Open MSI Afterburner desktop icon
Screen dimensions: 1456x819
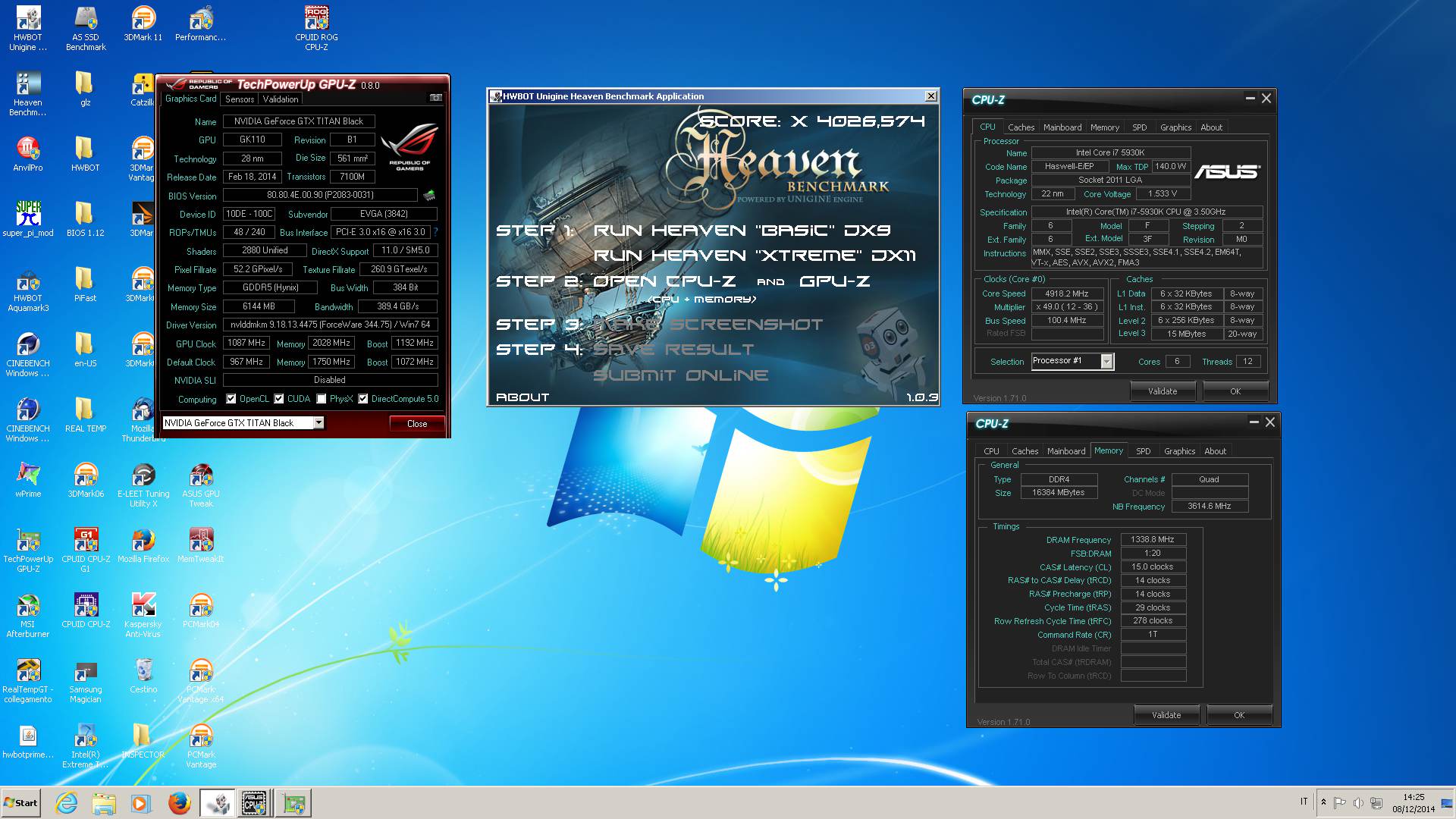pos(28,616)
